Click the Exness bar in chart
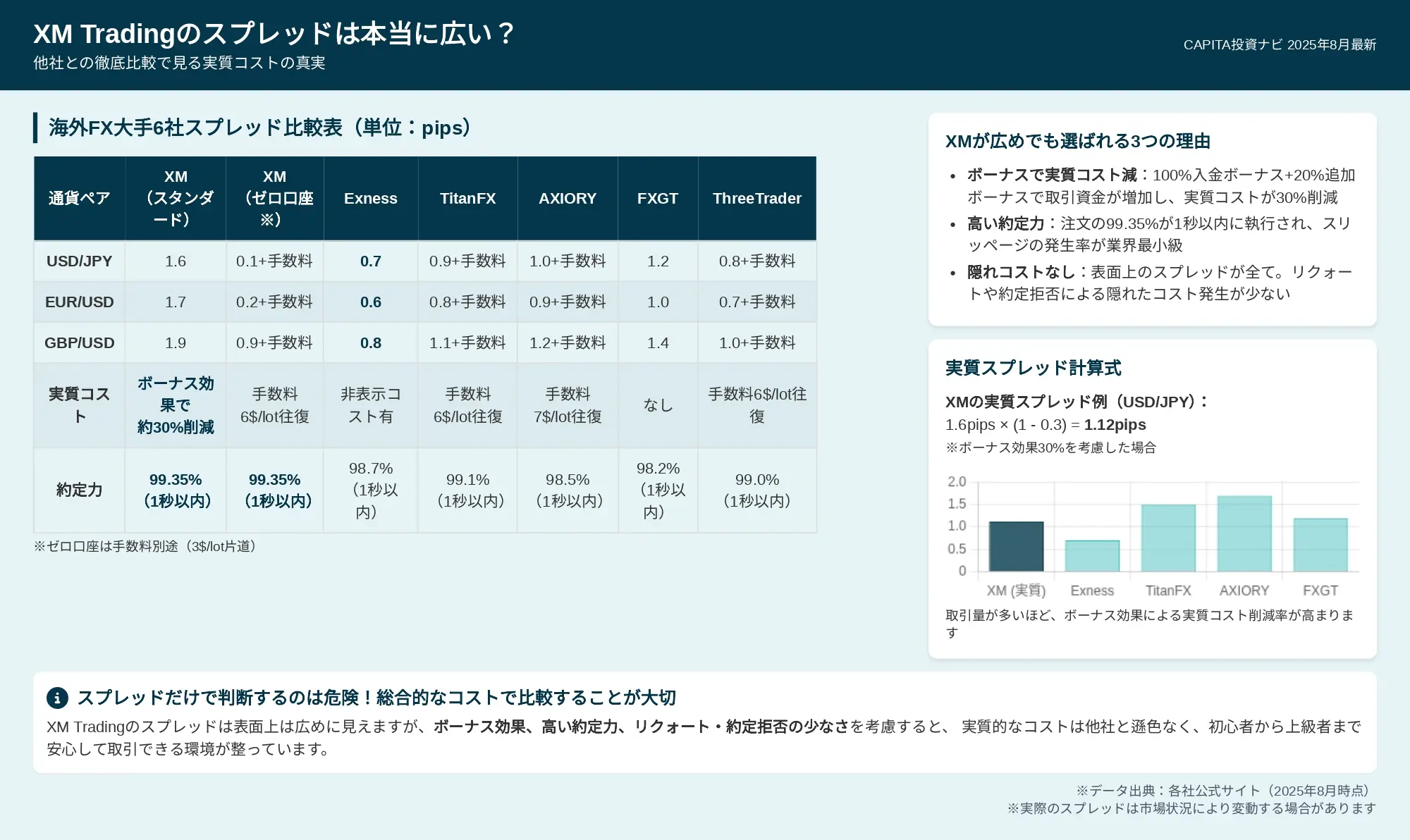 coord(1092,556)
